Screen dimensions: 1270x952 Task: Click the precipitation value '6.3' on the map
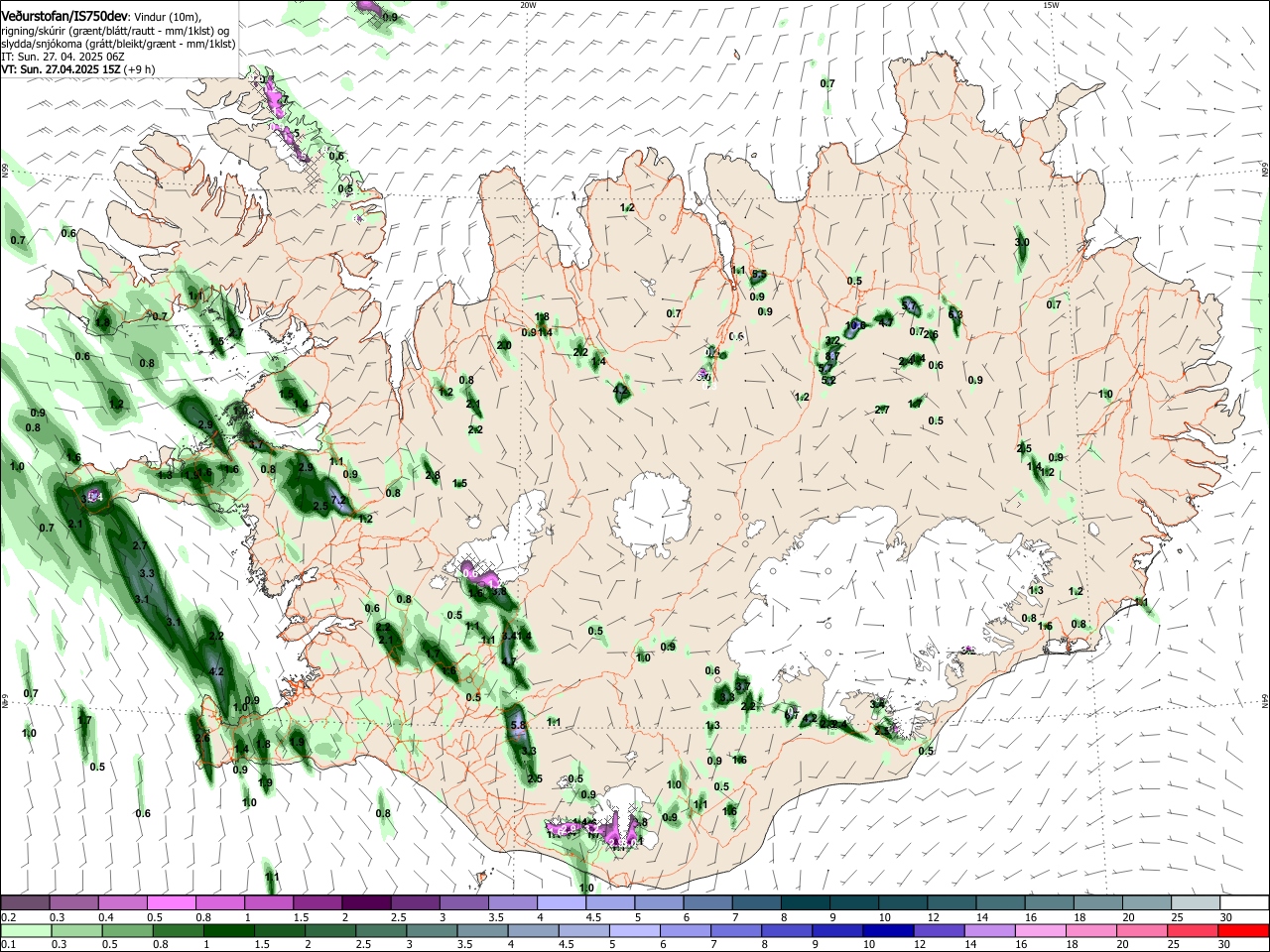(955, 314)
